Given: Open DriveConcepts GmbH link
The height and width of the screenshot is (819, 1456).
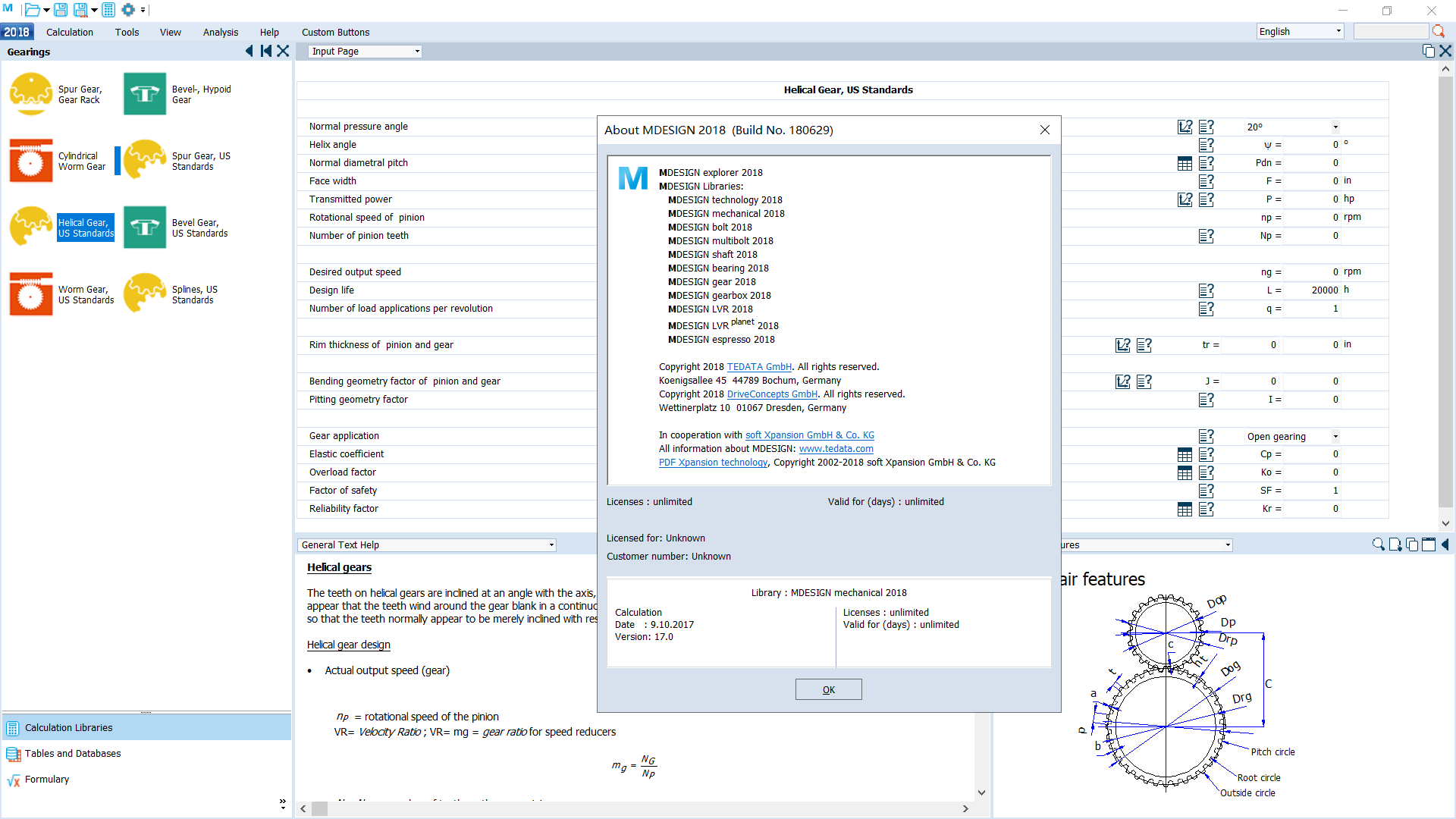Looking at the screenshot, I should [x=772, y=394].
